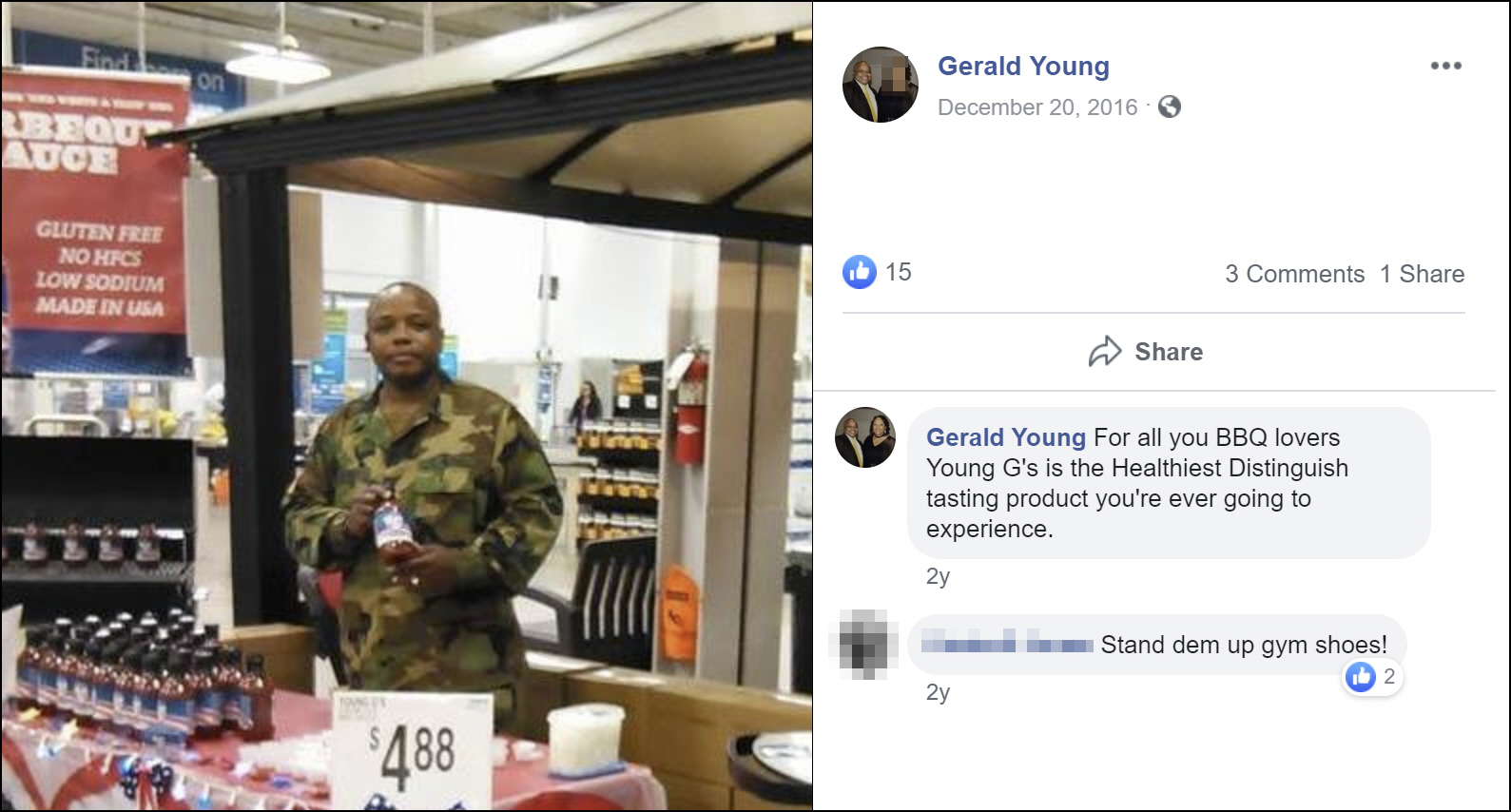
Task: Open Gerald Young's profile picture in post header
Action: 881,85
